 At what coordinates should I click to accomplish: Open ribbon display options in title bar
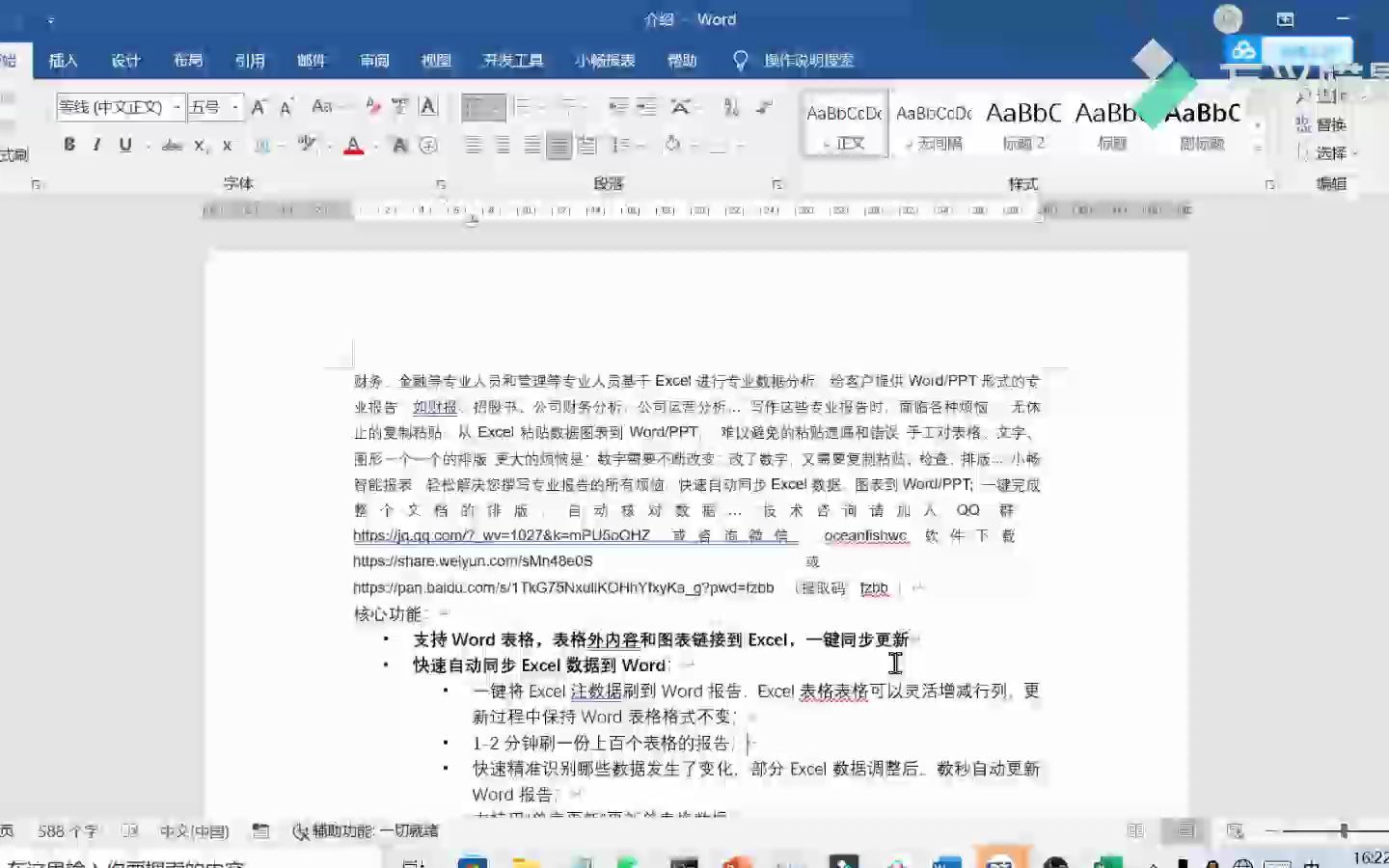point(1285,19)
